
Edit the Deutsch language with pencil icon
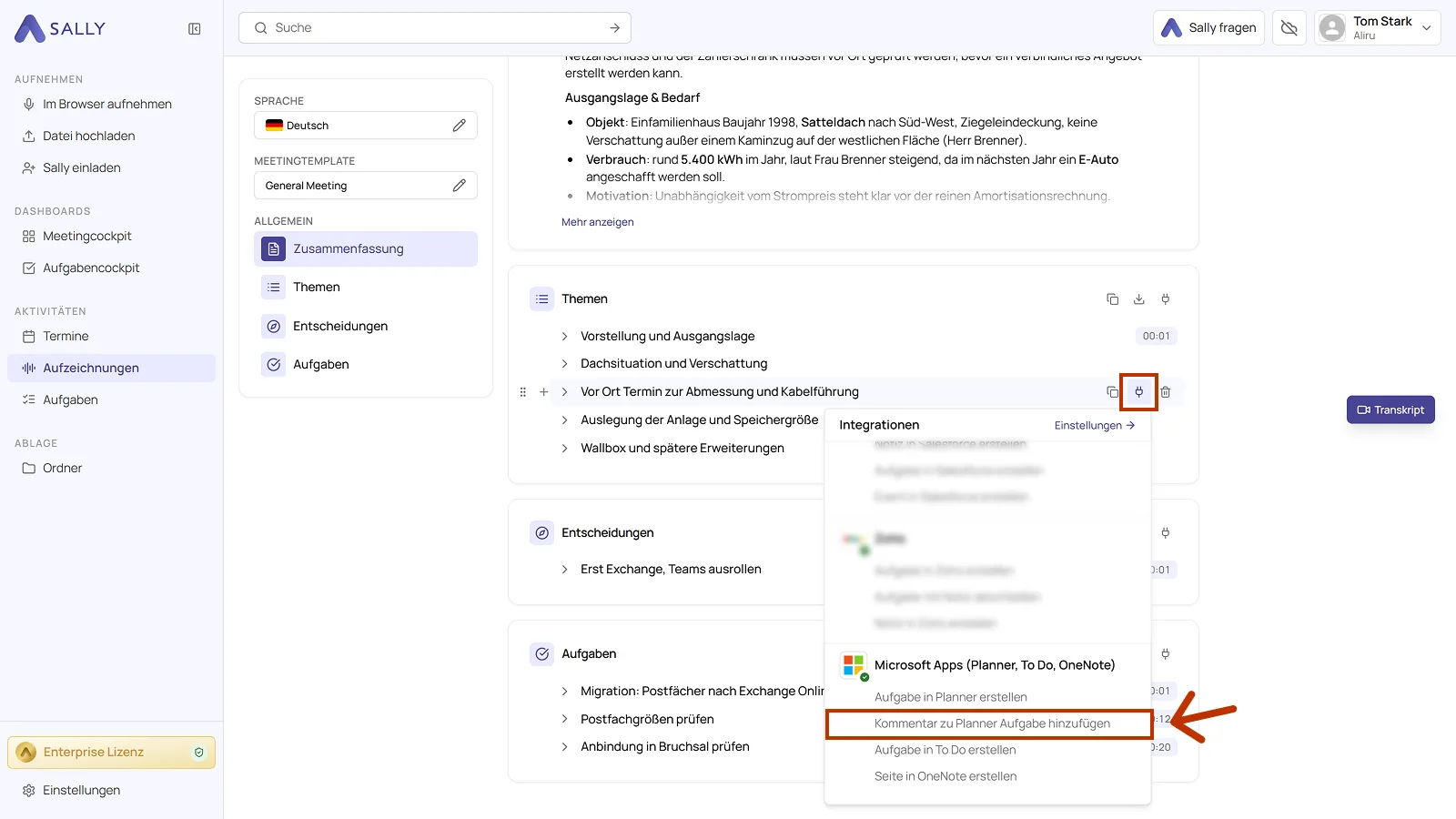point(460,126)
